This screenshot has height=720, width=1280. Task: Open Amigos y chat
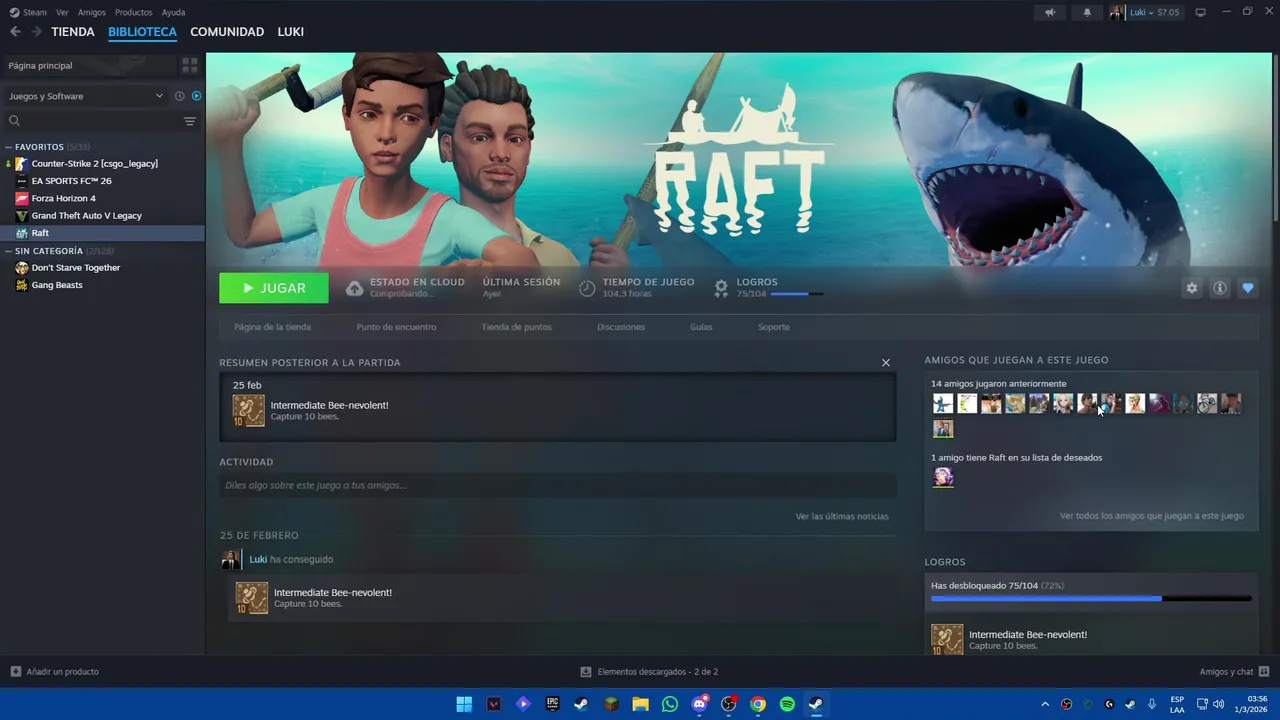[1234, 672]
